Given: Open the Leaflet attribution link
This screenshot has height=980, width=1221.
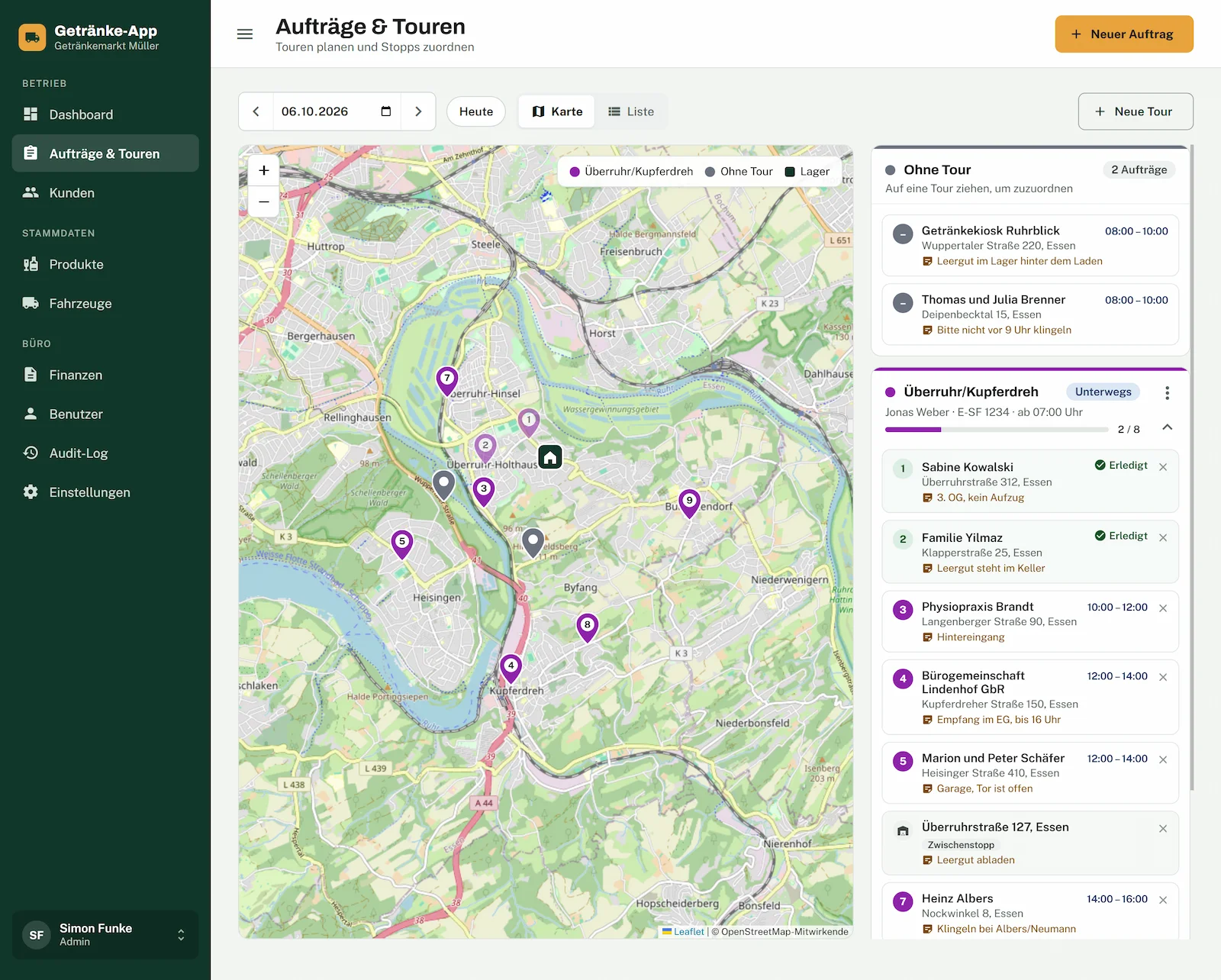Looking at the screenshot, I should coord(683,931).
